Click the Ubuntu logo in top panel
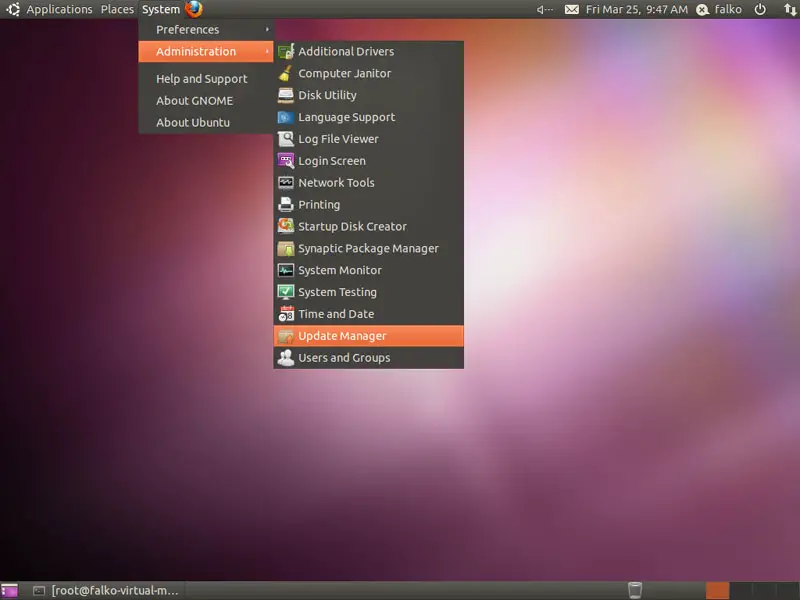 [x=13, y=9]
